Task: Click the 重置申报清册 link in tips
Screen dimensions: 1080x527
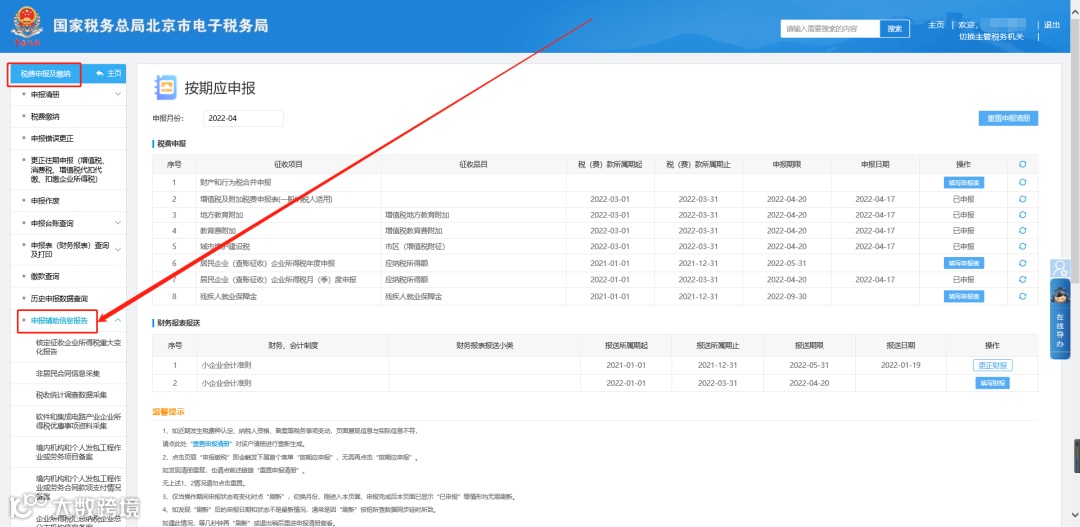Action: (x=209, y=444)
